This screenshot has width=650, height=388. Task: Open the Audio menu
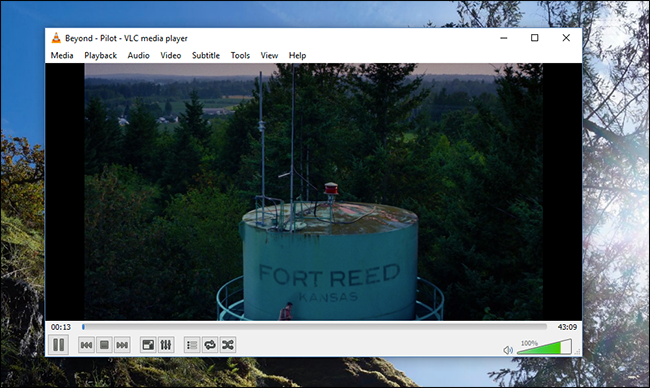coord(138,56)
